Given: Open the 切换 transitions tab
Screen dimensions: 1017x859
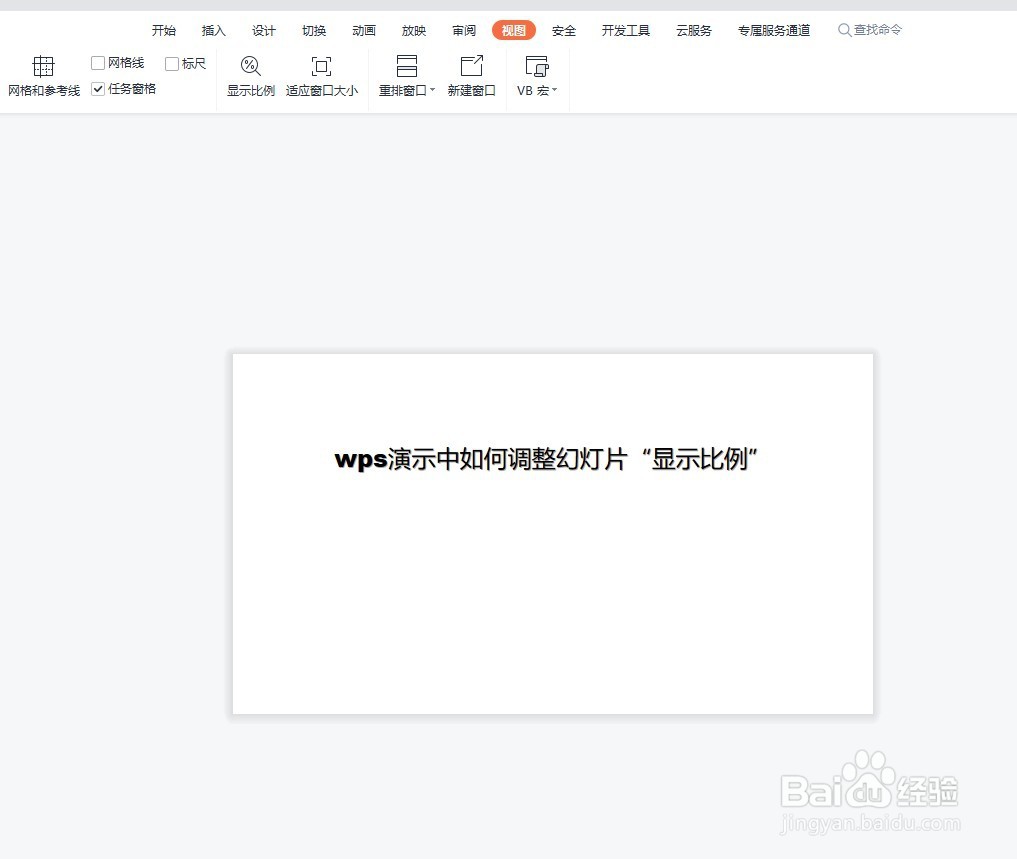Looking at the screenshot, I should click(314, 30).
